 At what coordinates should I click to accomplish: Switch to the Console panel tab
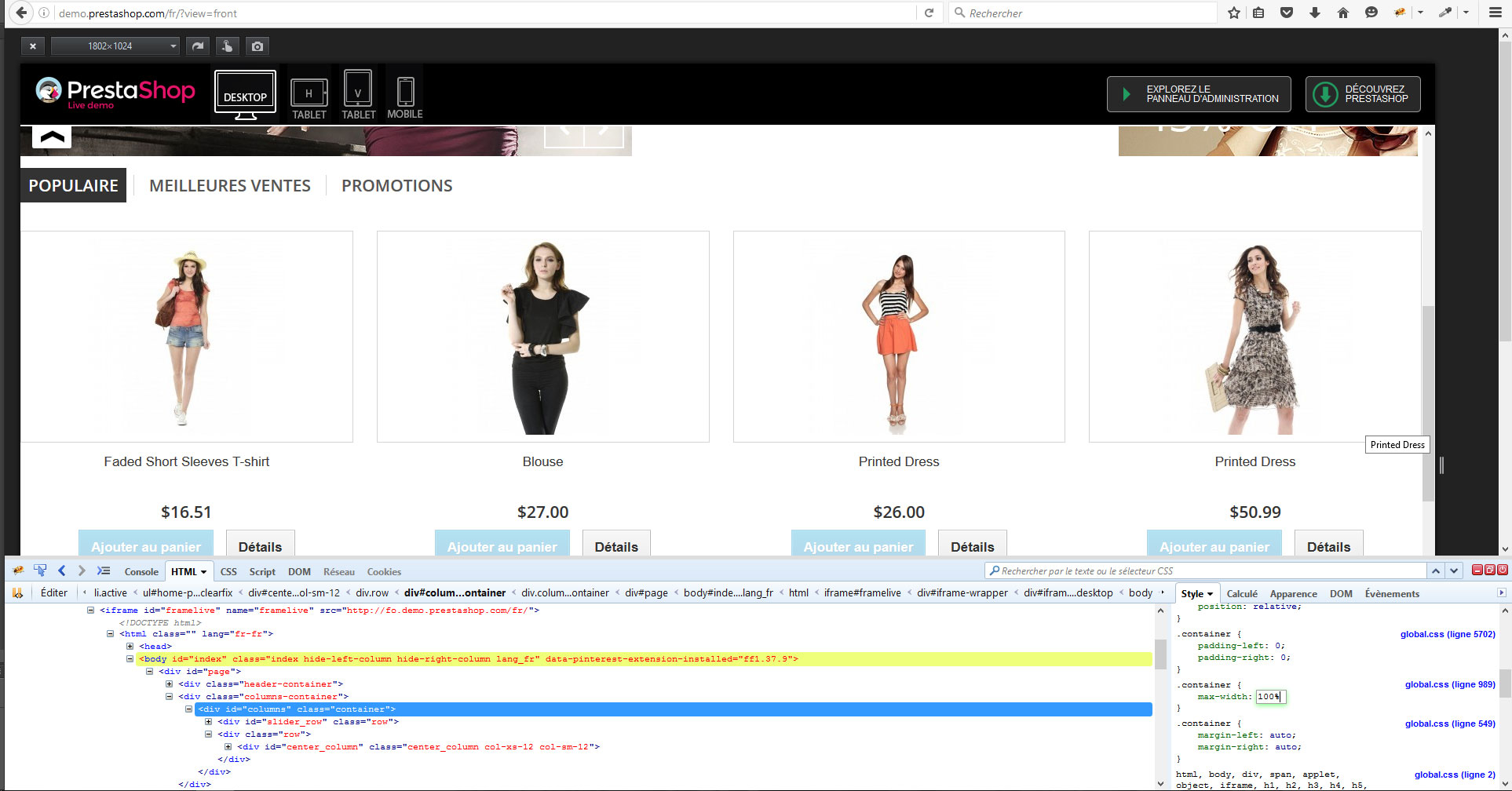click(x=141, y=571)
